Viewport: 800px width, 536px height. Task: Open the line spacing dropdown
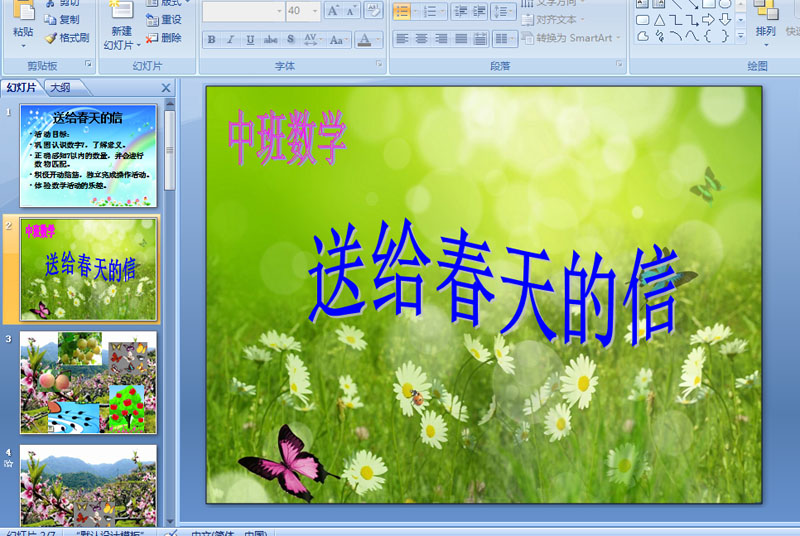(x=503, y=11)
